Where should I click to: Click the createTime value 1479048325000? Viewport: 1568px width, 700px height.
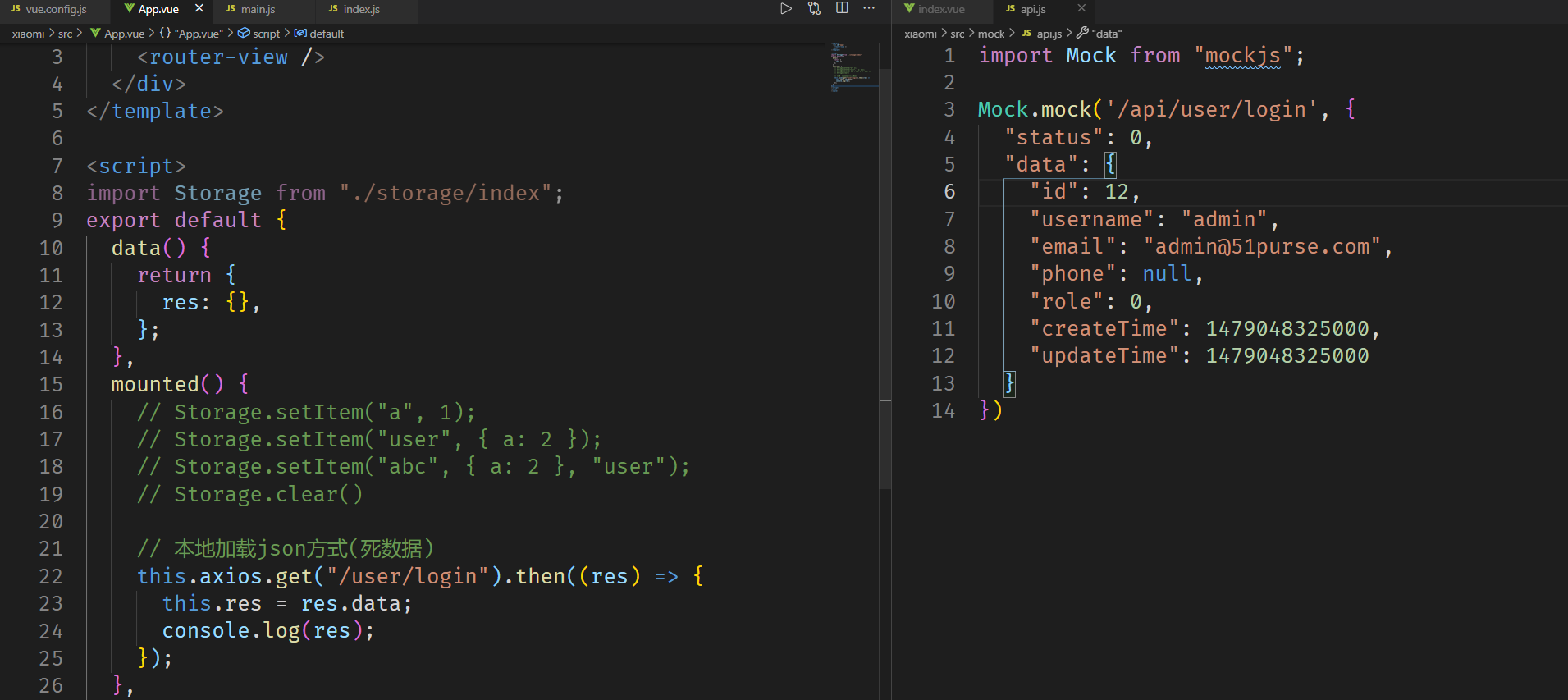(1287, 328)
